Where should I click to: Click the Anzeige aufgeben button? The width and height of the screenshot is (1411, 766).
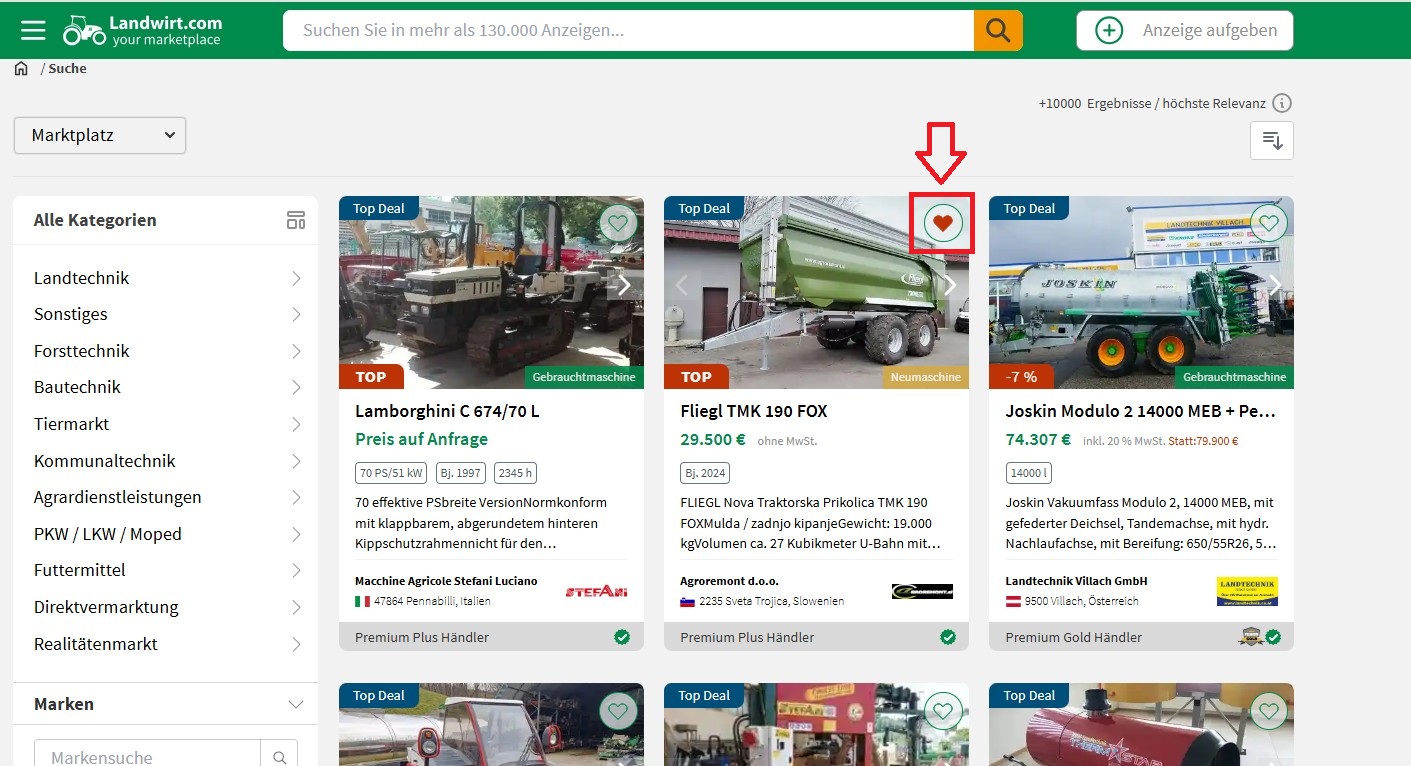(1184, 29)
